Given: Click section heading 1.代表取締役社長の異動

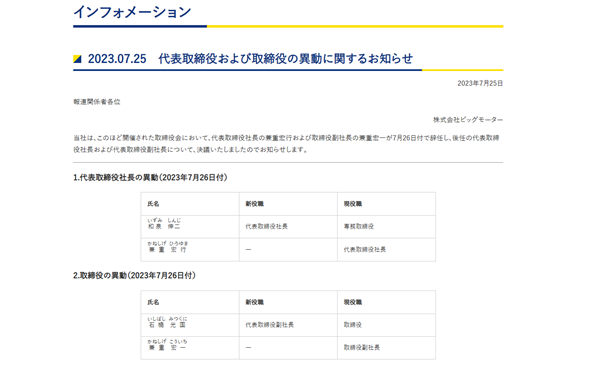Looking at the screenshot, I should 150,177.
